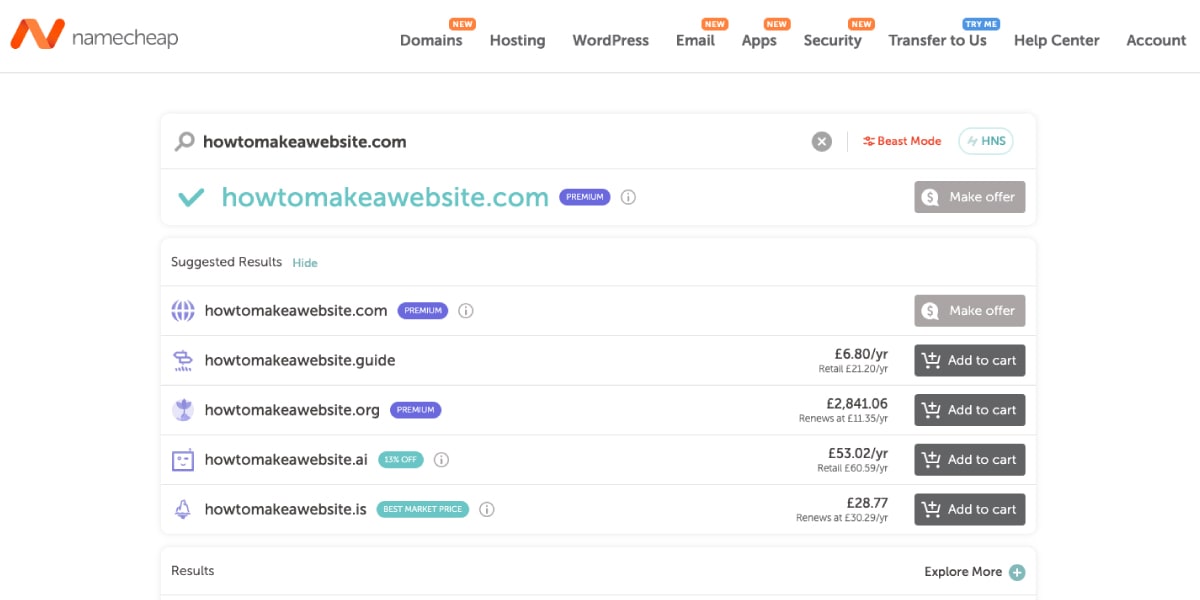1200x600 pixels.
Task: Add howtomakeawebsite.guide to cart
Action: click(x=970, y=361)
